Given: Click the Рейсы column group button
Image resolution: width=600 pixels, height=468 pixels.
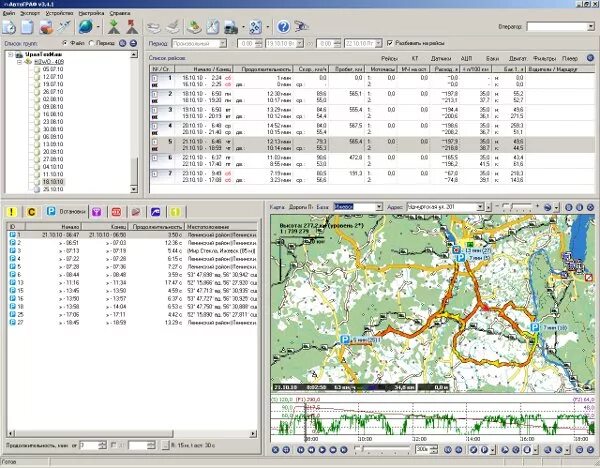Looking at the screenshot, I should point(389,59).
